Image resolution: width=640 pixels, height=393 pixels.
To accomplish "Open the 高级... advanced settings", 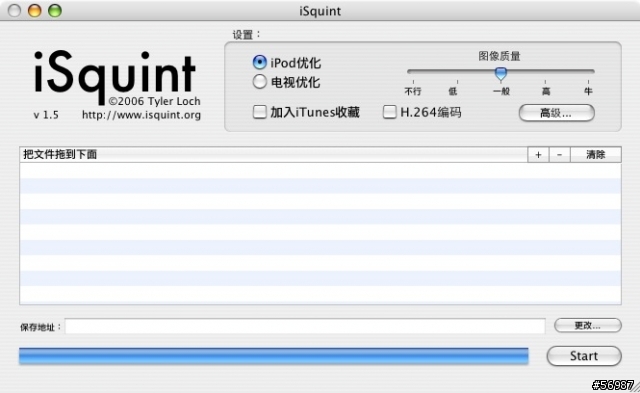I will click(x=556, y=113).
